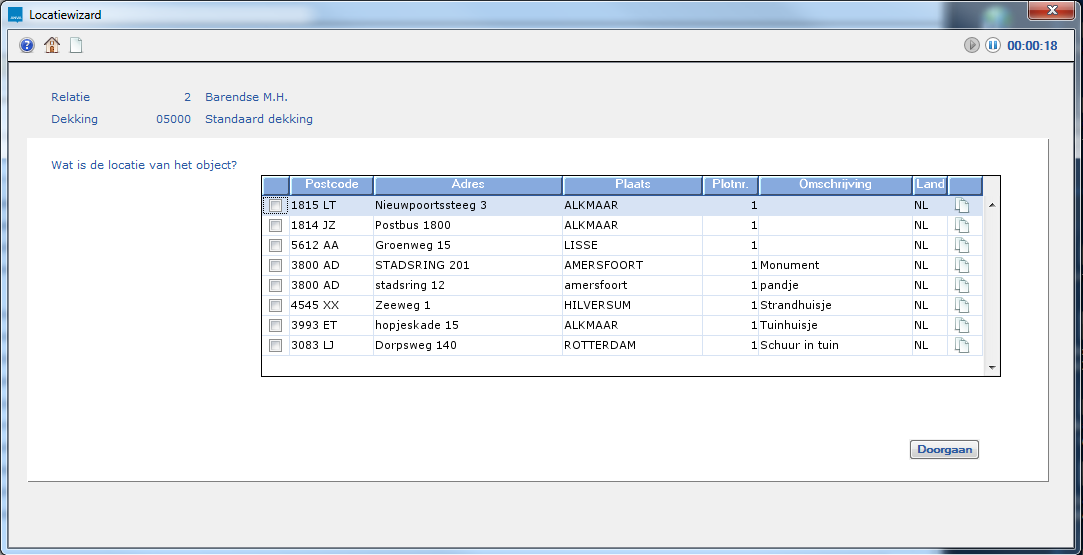1083x555 pixels.
Task: Open the home icon in toolbar
Action: 52,45
